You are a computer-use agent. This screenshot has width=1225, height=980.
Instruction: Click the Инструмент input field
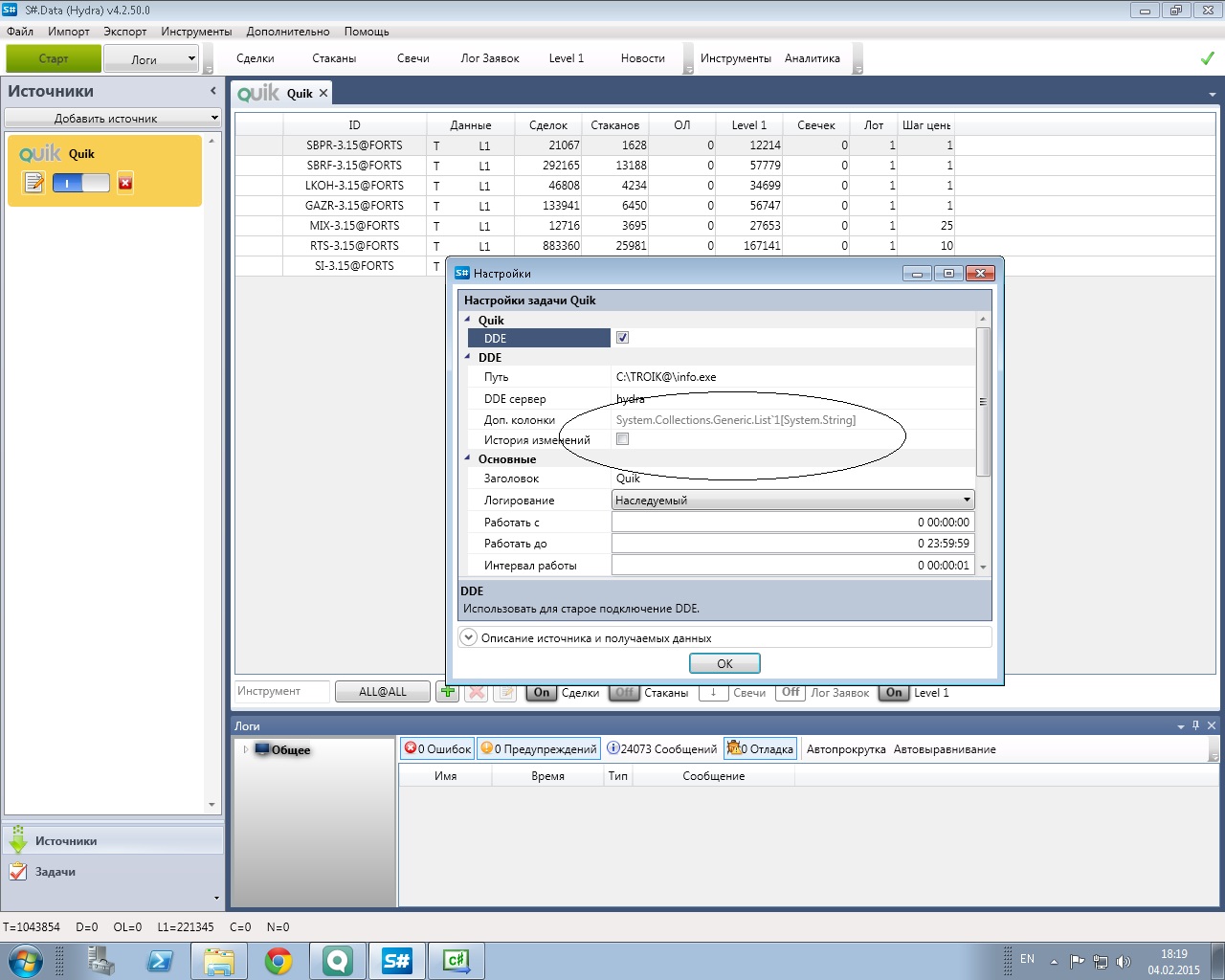282,692
